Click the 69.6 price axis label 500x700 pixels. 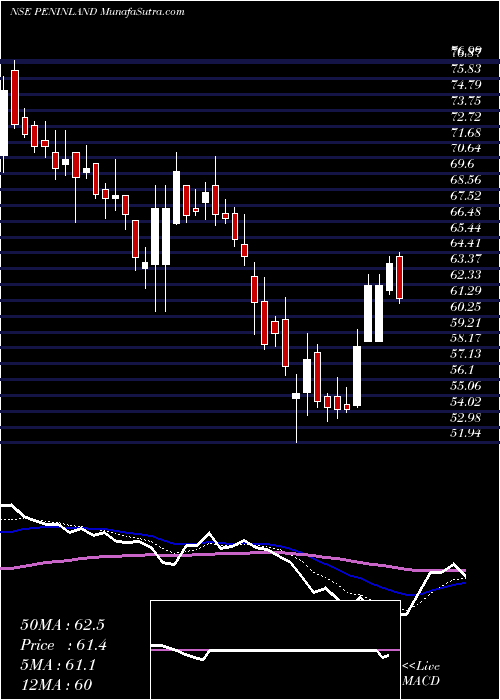(462, 164)
